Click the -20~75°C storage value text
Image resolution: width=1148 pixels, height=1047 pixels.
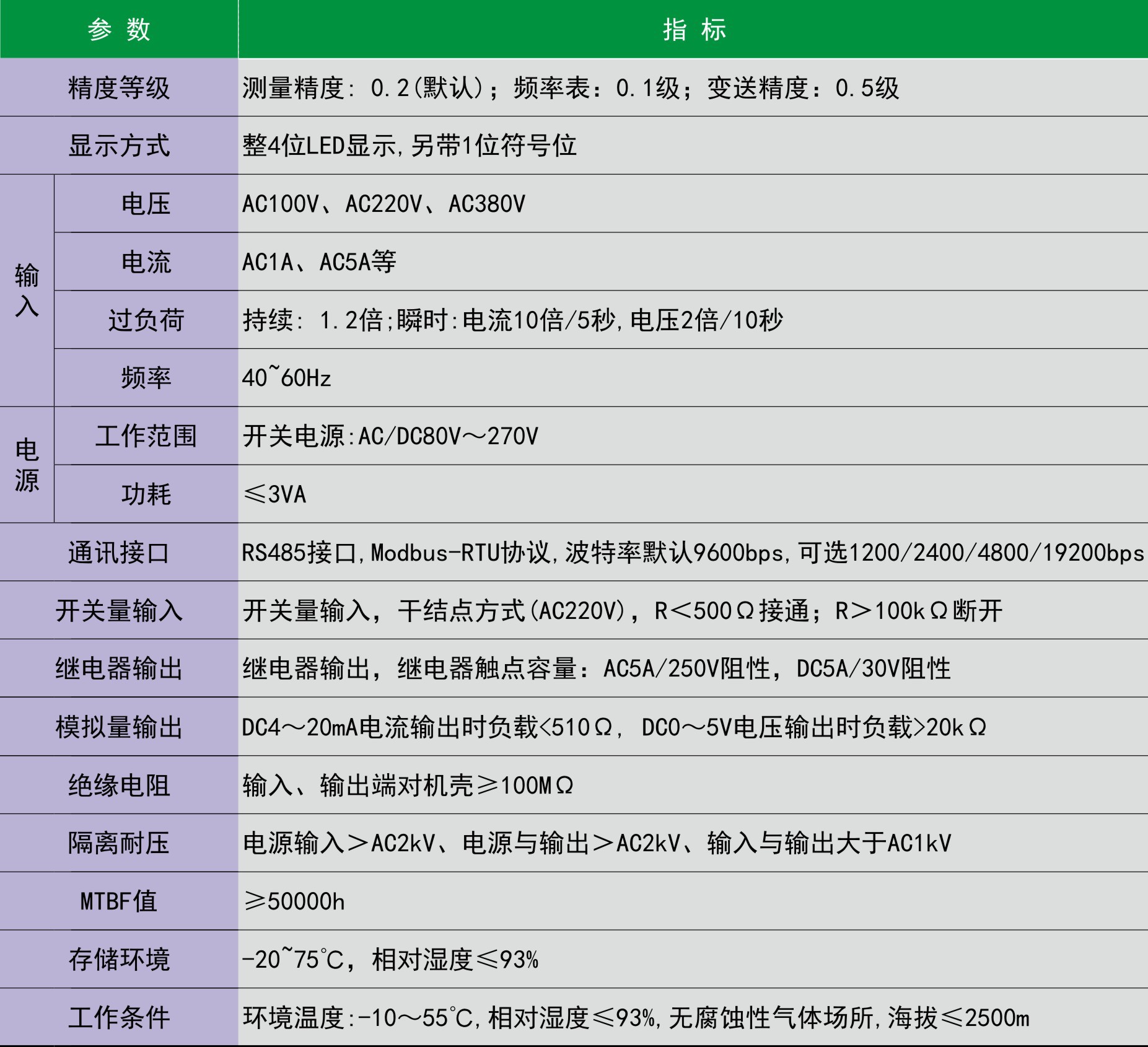coord(390,959)
